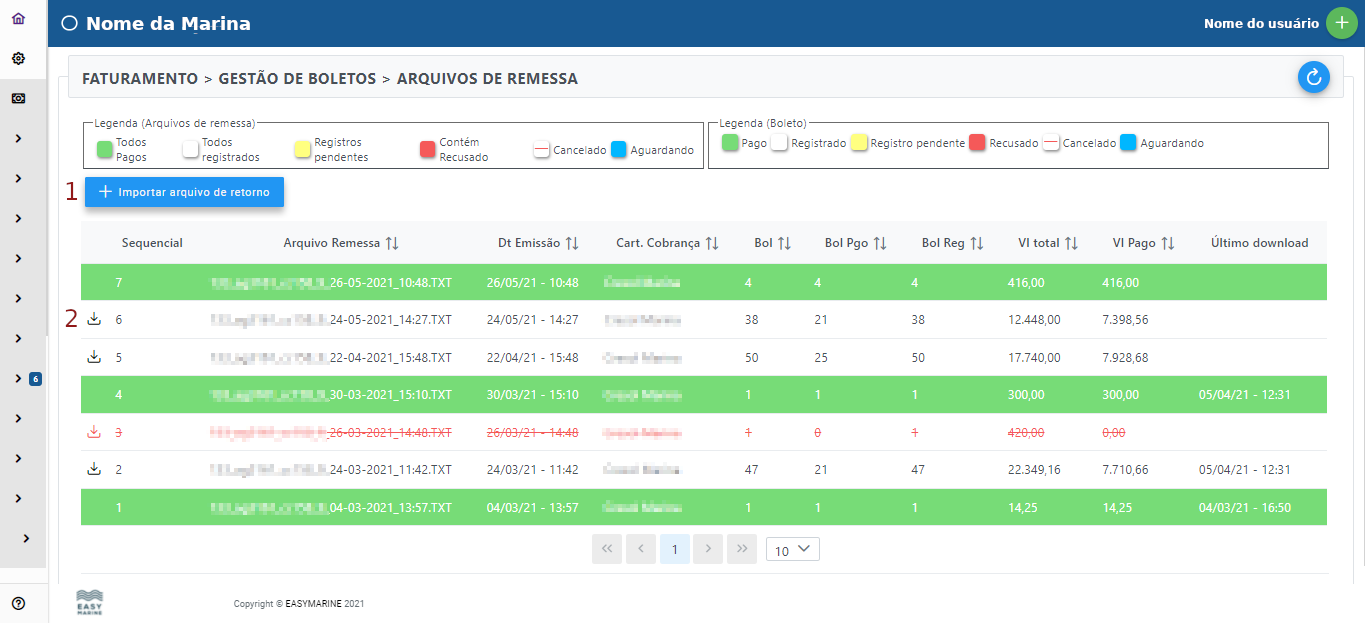This screenshot has height=623, width=1365.
Task: Expand the sidebar item with badge 6
Action: click(19, 379)
